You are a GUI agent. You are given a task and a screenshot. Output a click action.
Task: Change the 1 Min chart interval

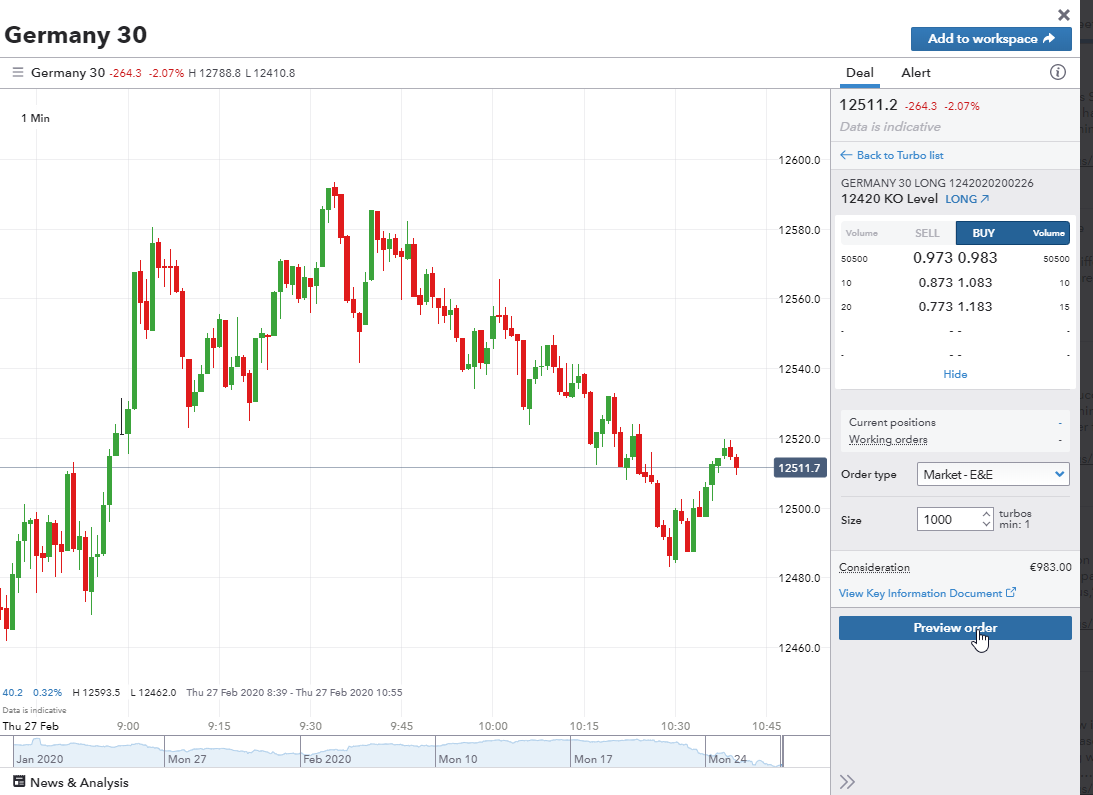pyautogui.click(x=36, y=118)
